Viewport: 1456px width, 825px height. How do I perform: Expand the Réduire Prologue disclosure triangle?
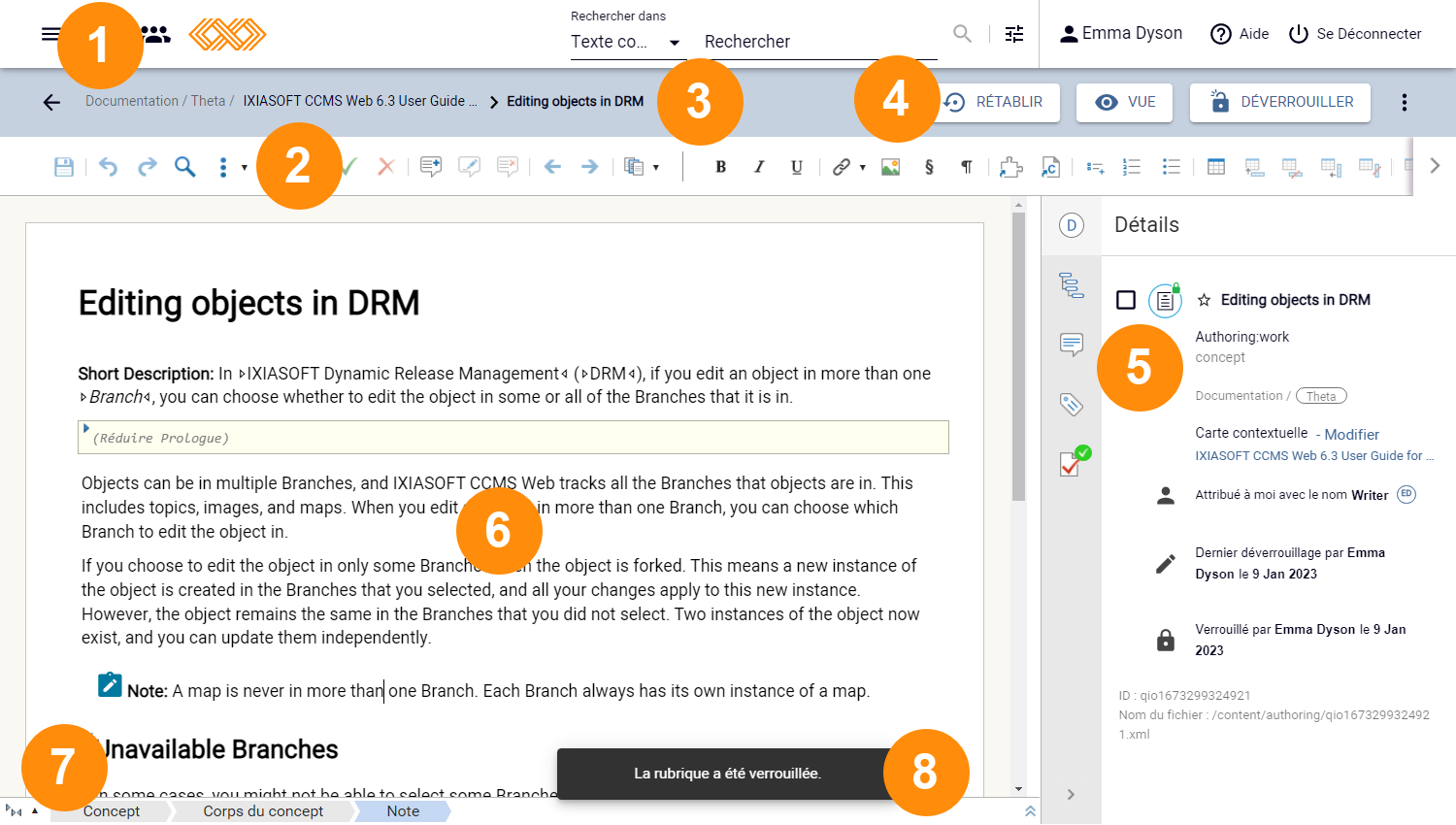click(86, 428)
